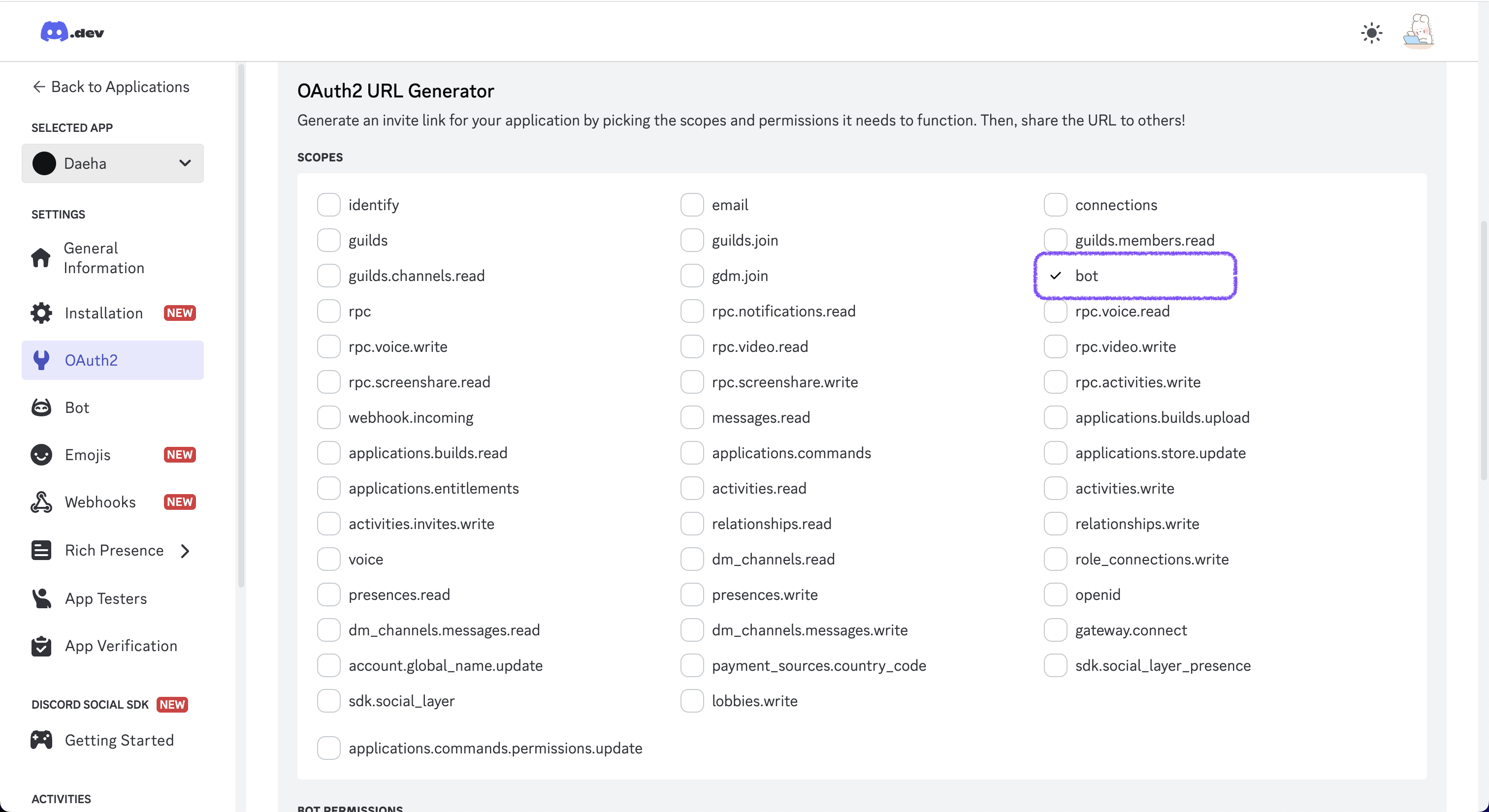1489x812 pixels.
Task: Click NEW badge next to Webhooks
Action: (180, 502)
